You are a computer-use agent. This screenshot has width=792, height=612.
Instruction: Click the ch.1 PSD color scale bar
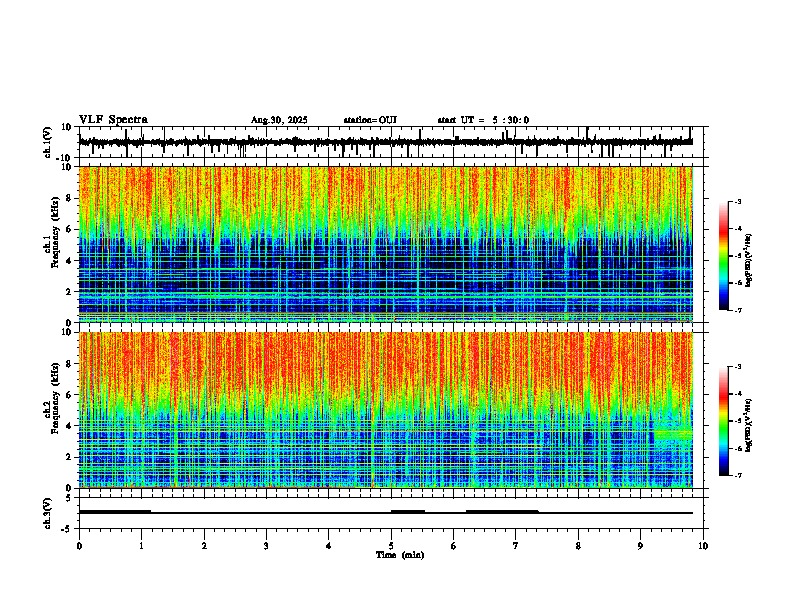(724, 256)
